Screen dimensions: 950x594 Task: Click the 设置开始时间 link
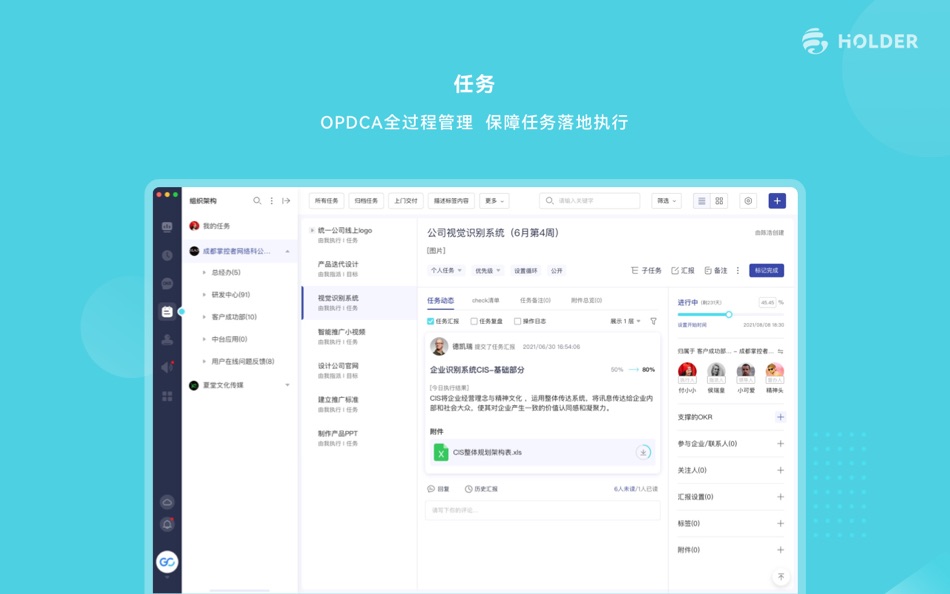[x=692, y=325]
